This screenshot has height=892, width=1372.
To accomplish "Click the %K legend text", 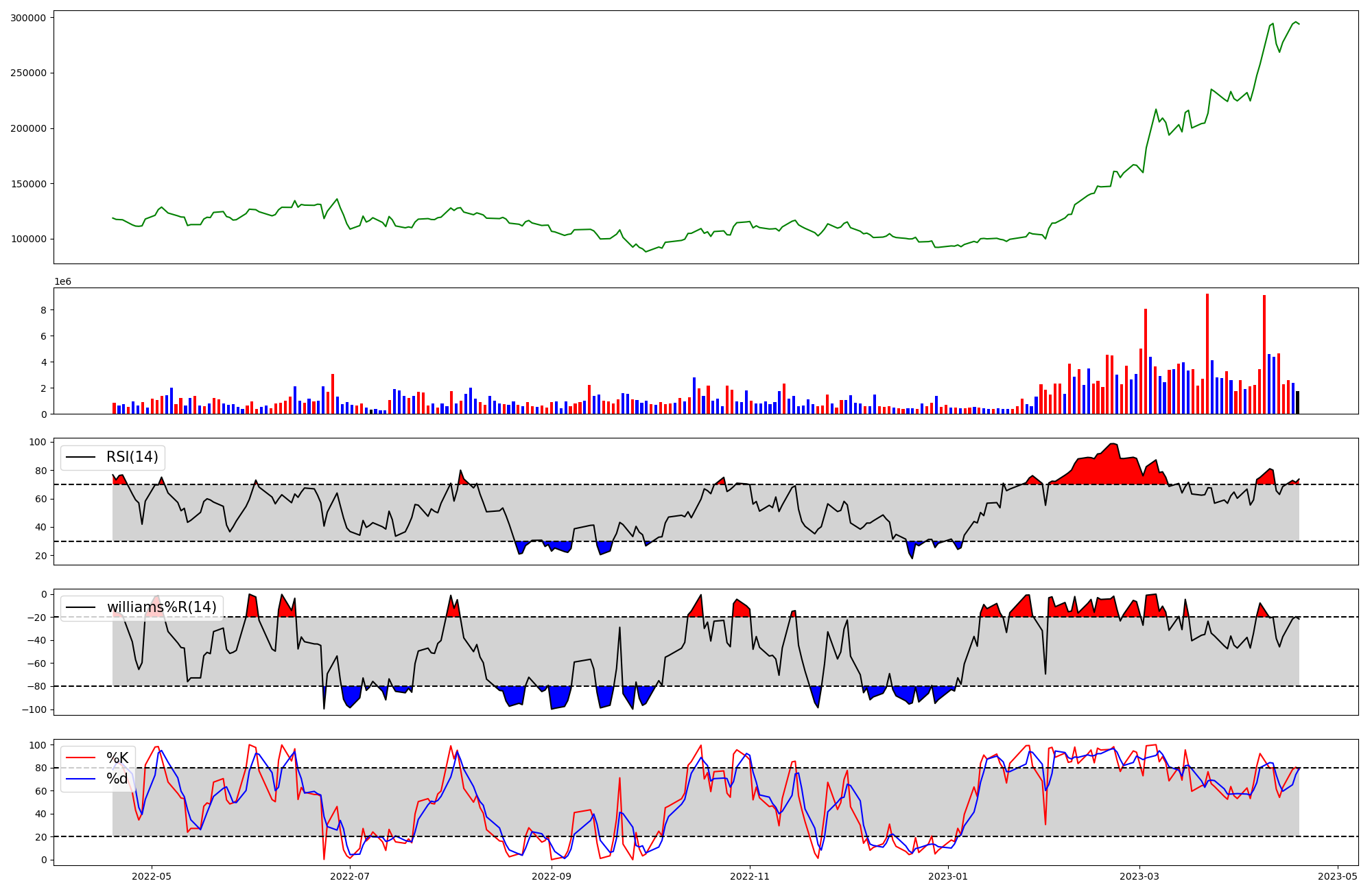I will (x=117, y=758).
